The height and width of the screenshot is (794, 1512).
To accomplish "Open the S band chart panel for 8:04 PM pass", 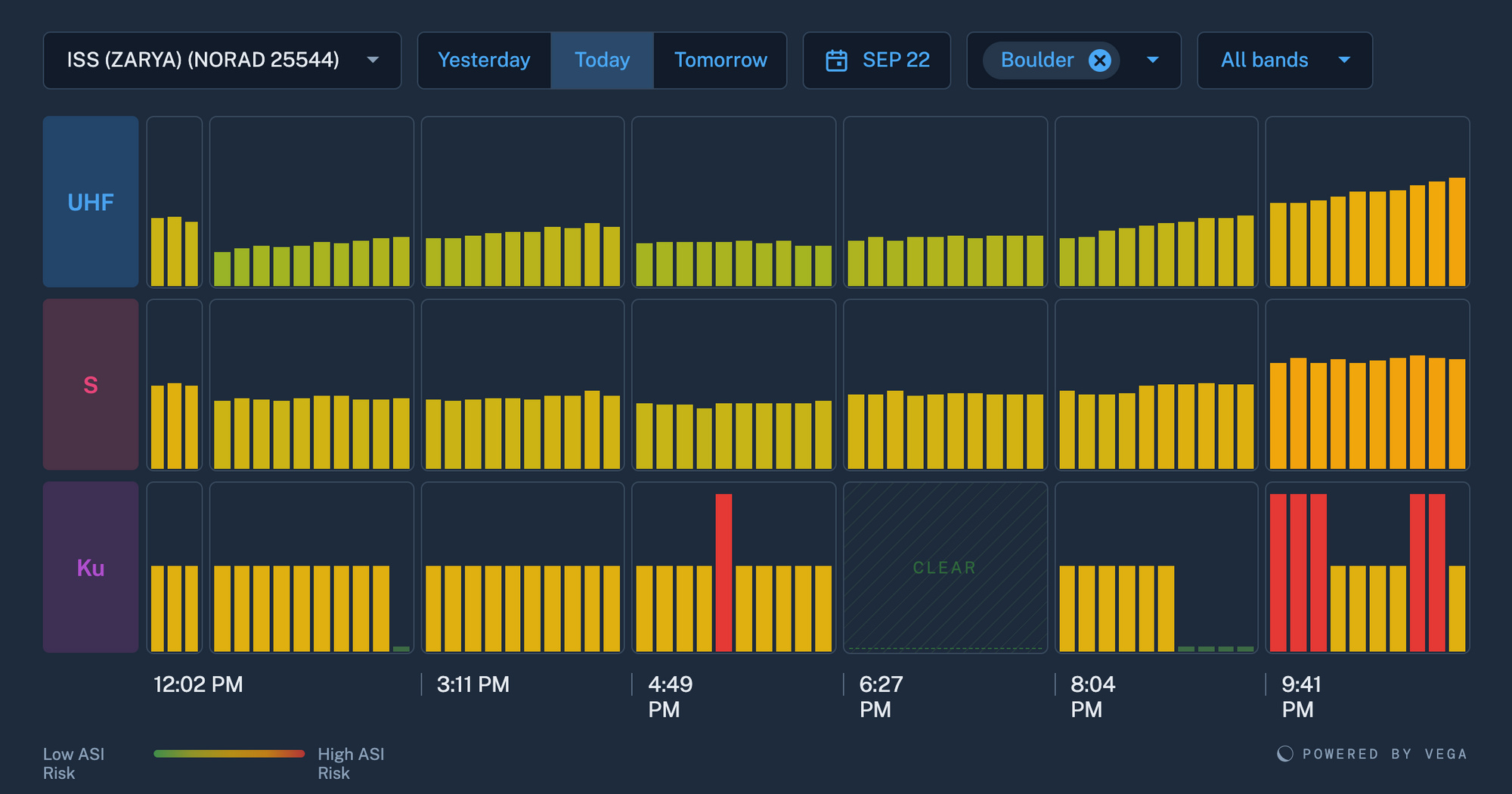I will (1157, 385).
